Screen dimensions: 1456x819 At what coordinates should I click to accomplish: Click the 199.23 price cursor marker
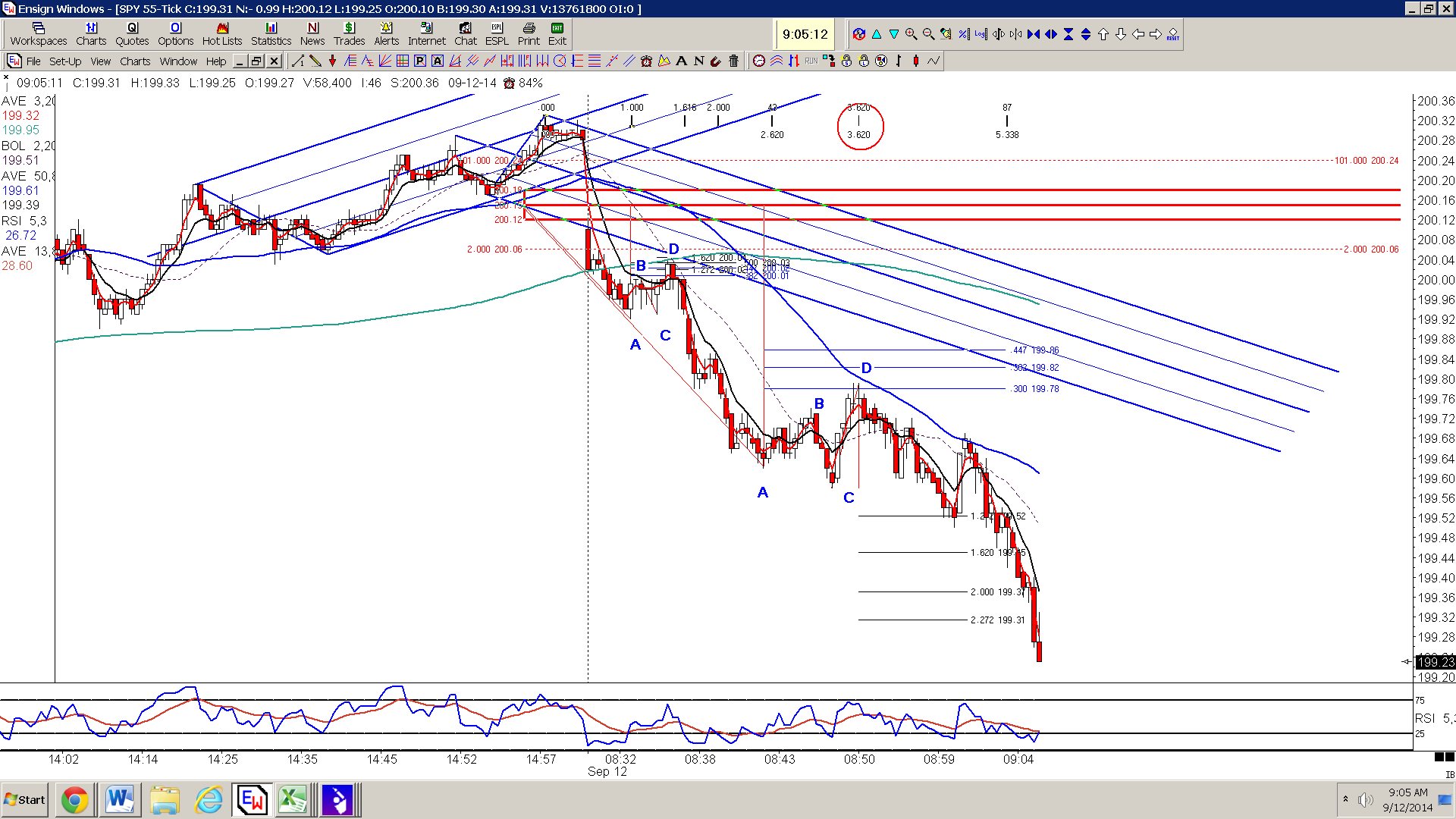[x=1435, y=662]
